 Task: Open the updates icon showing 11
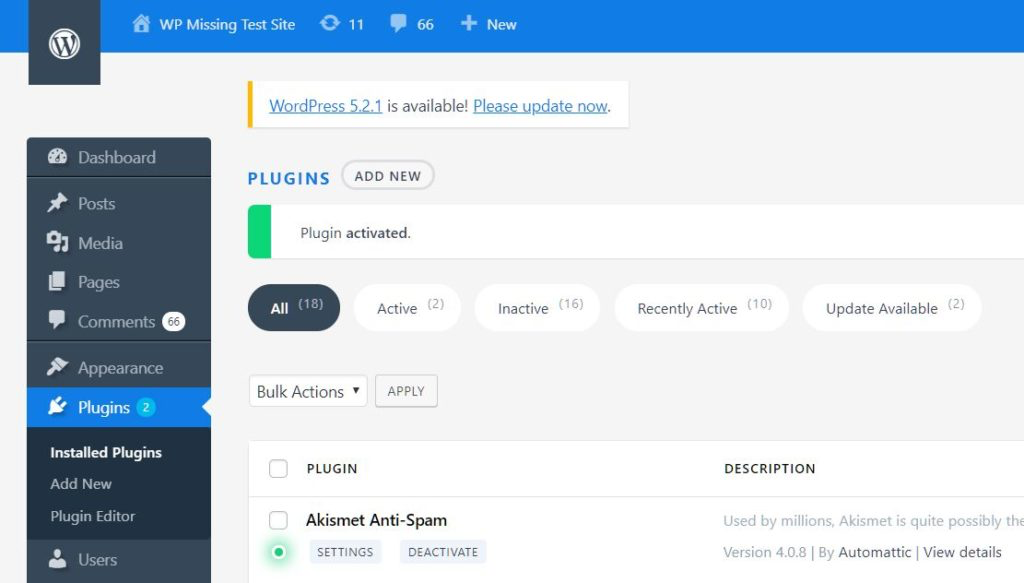tap(329, 23)
